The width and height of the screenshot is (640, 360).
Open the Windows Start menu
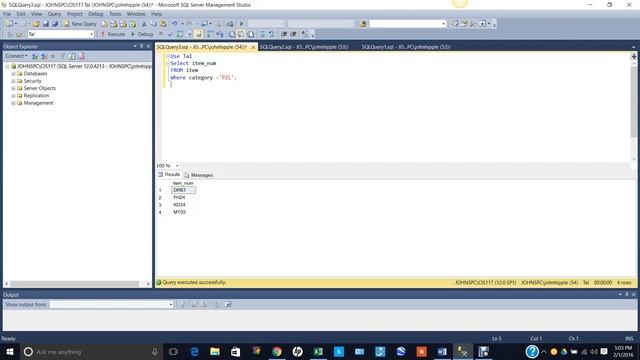point(10,351)
